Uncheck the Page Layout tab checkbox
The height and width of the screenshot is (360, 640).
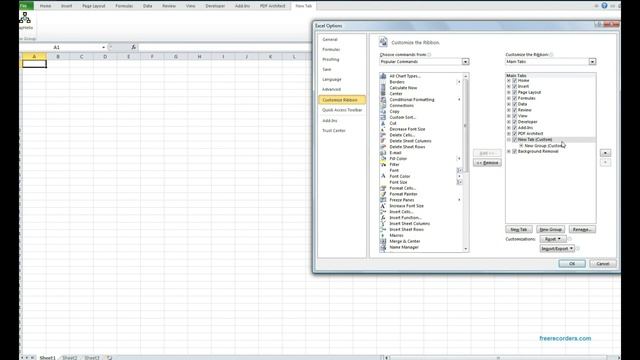pos(514,92)
